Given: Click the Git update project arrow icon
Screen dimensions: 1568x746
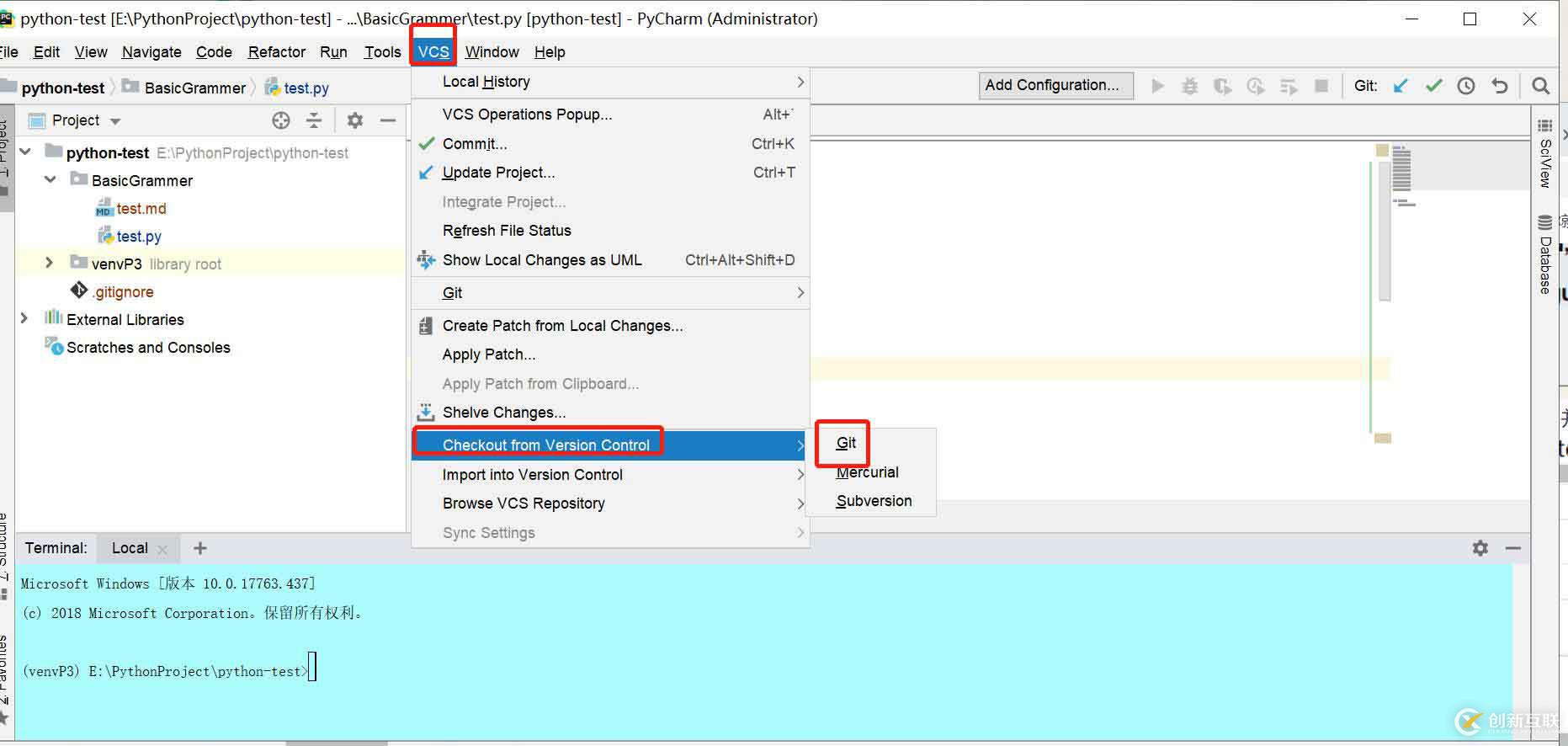Looking at the screenshot, I should (1401, 86).
